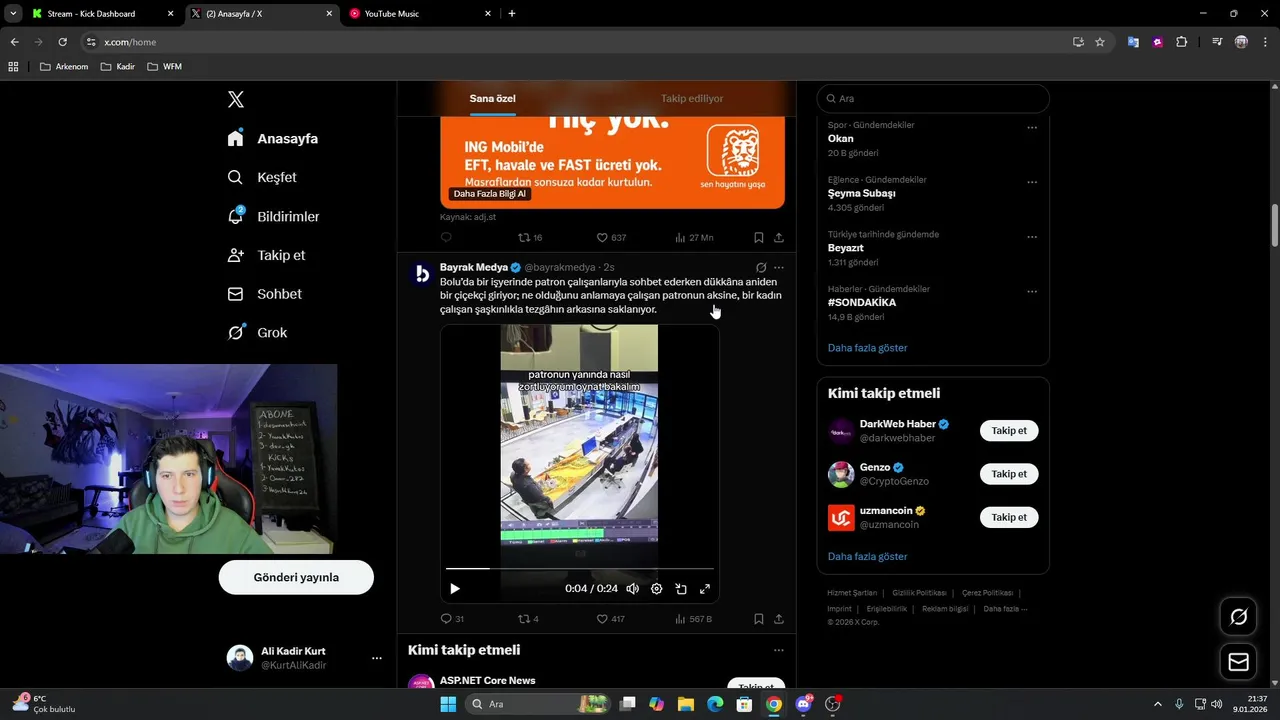The image size is (1280, 720).
Task: View analytics showing 27 Mn views
Action: click(x=694, y=238)
